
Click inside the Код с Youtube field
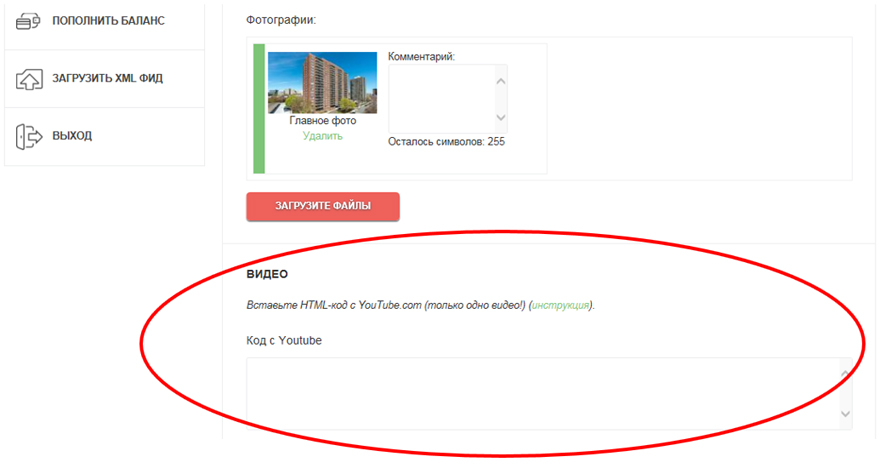540,393
